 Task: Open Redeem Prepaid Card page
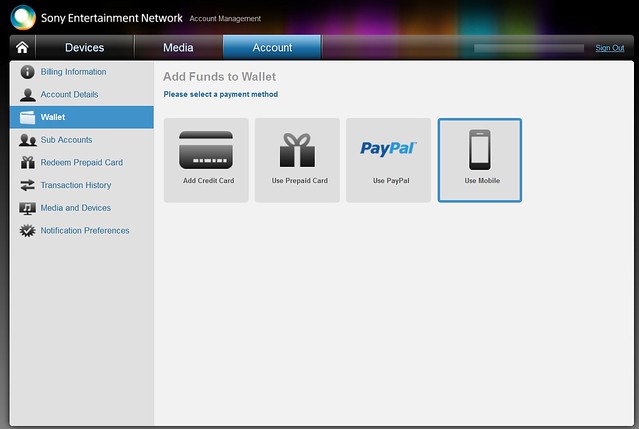pyautogui.click(x=82, y=163)
